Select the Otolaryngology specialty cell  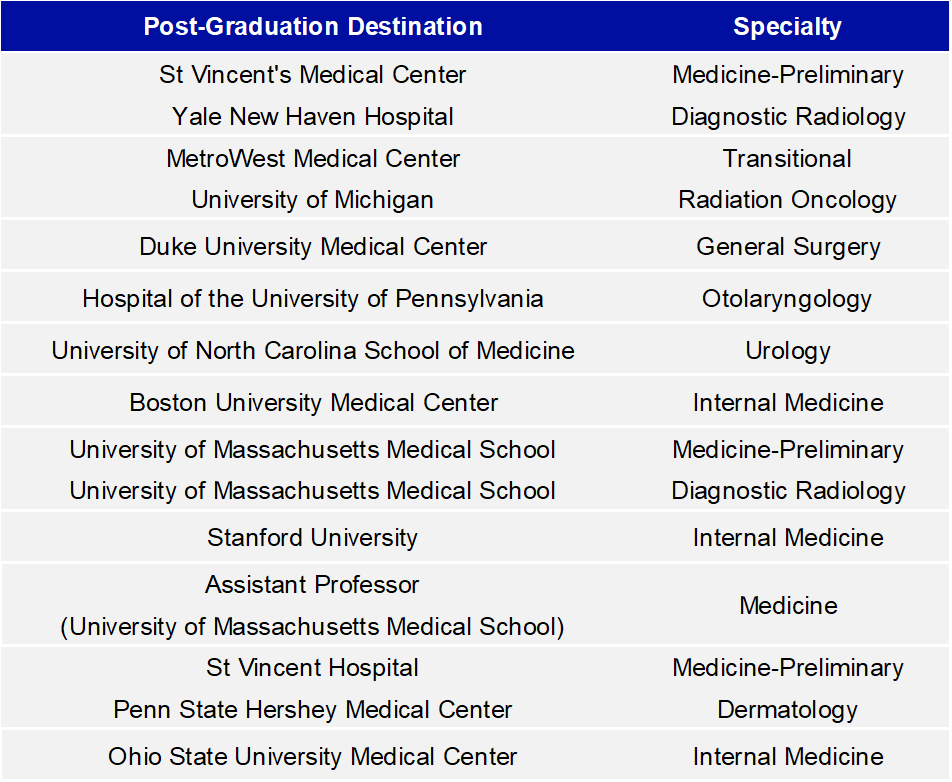point(787,299)
